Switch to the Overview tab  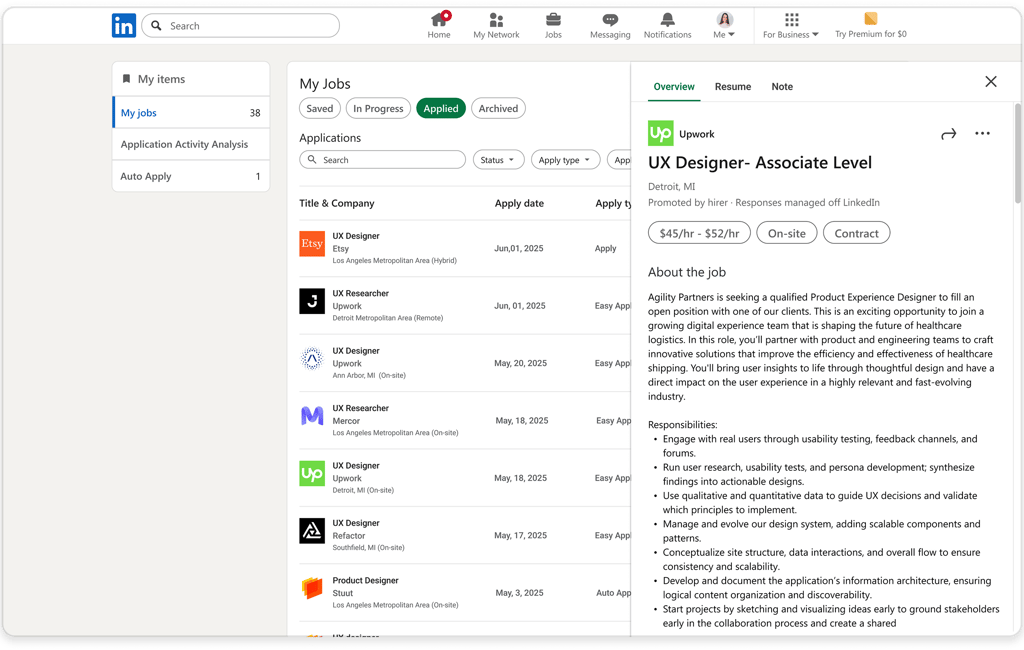tap(674, 86)
